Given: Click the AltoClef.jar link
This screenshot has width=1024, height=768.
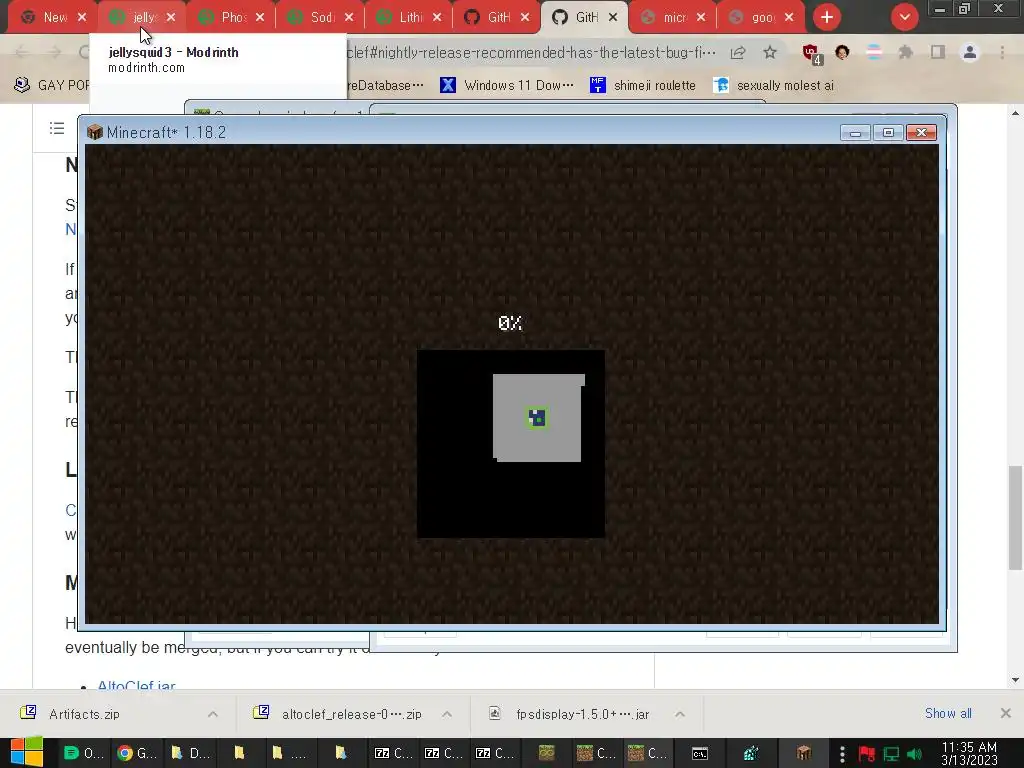Looking at the screenshot, I should pyautogui.click(x=136, y=685).
